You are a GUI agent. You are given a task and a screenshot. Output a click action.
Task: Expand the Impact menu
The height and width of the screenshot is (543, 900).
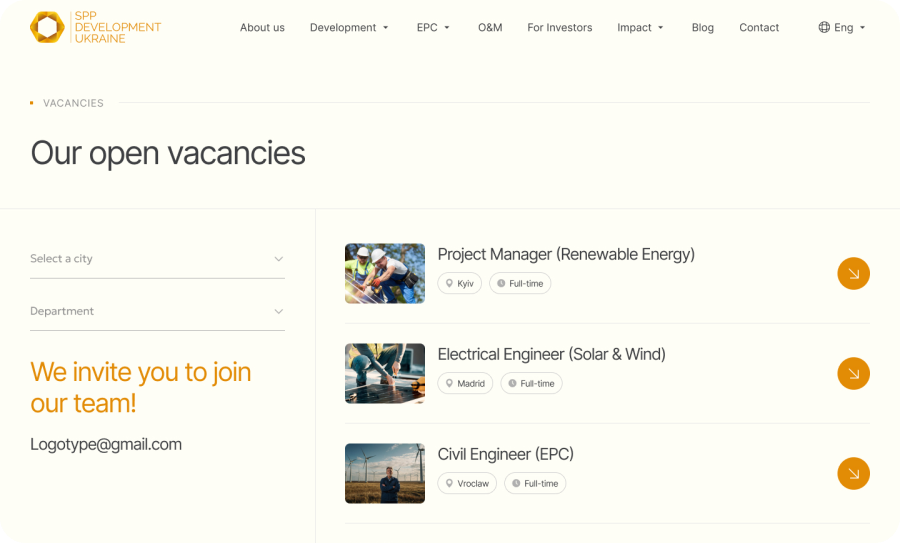[x=640, y=28]
